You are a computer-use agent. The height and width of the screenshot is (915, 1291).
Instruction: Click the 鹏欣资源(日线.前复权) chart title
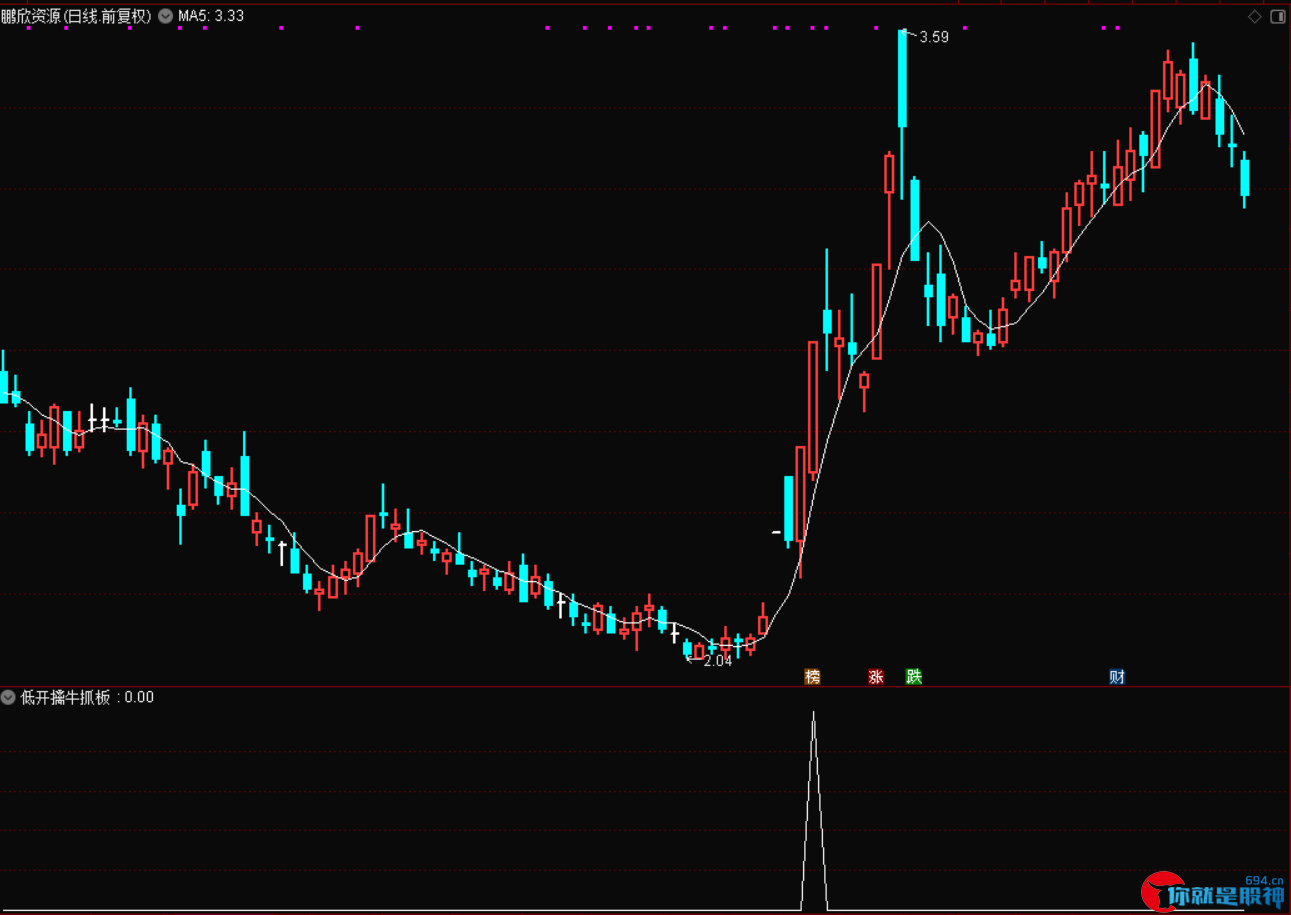point(77,16)
